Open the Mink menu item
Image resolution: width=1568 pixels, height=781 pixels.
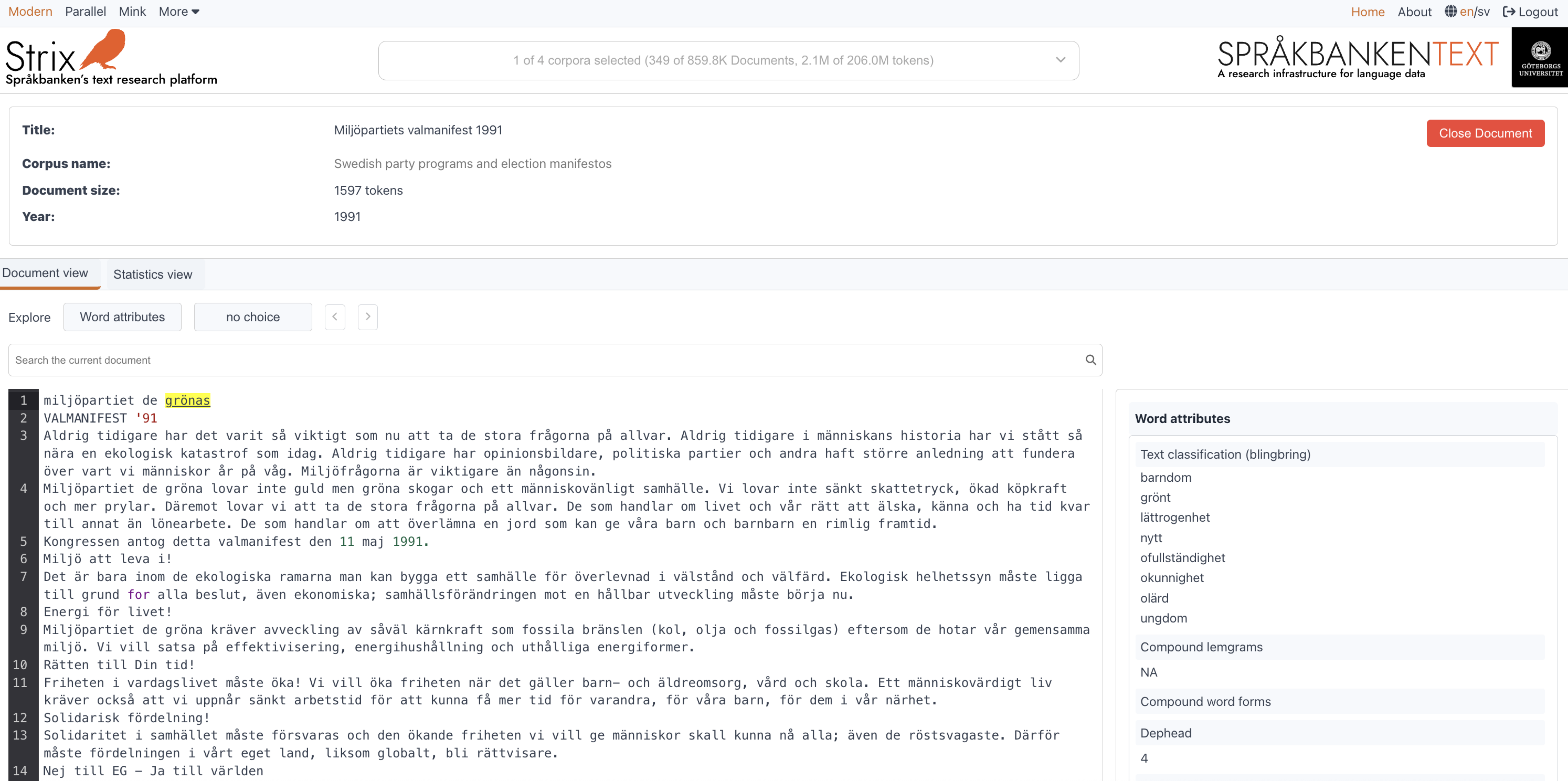[132, 12]
